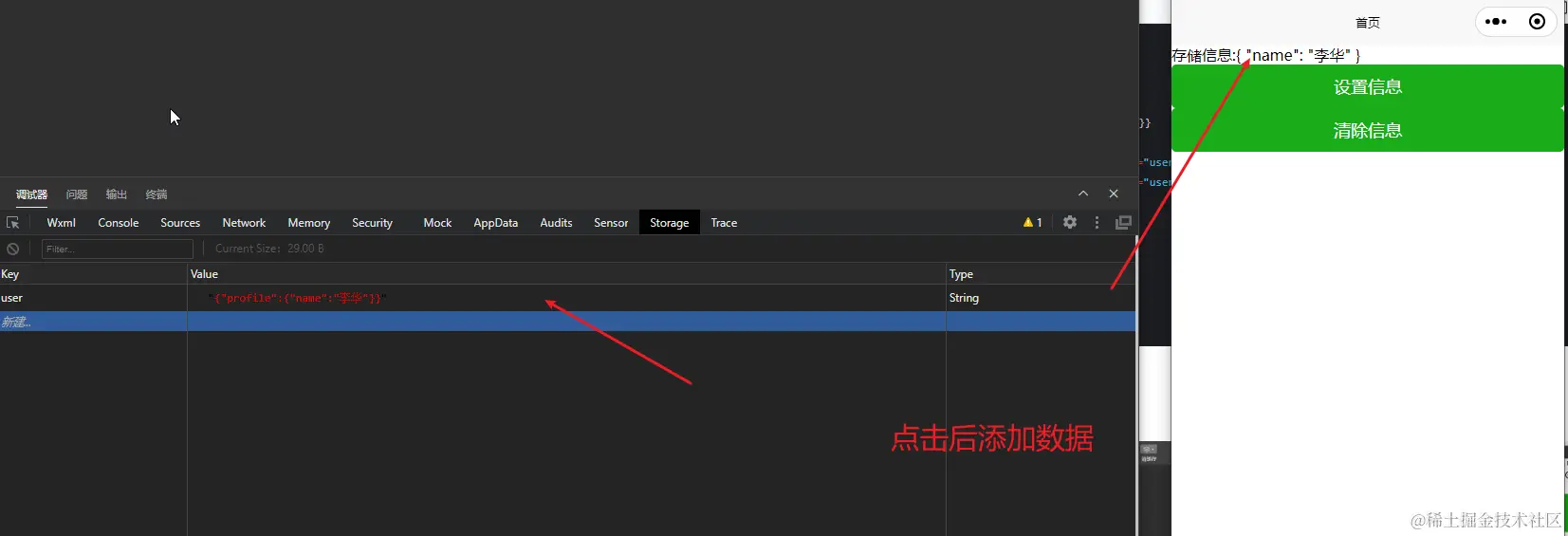Viewport: 1568px width, 536px height.
Task: Click the element inspector picker icon
Action: click(x=13, y=223)
